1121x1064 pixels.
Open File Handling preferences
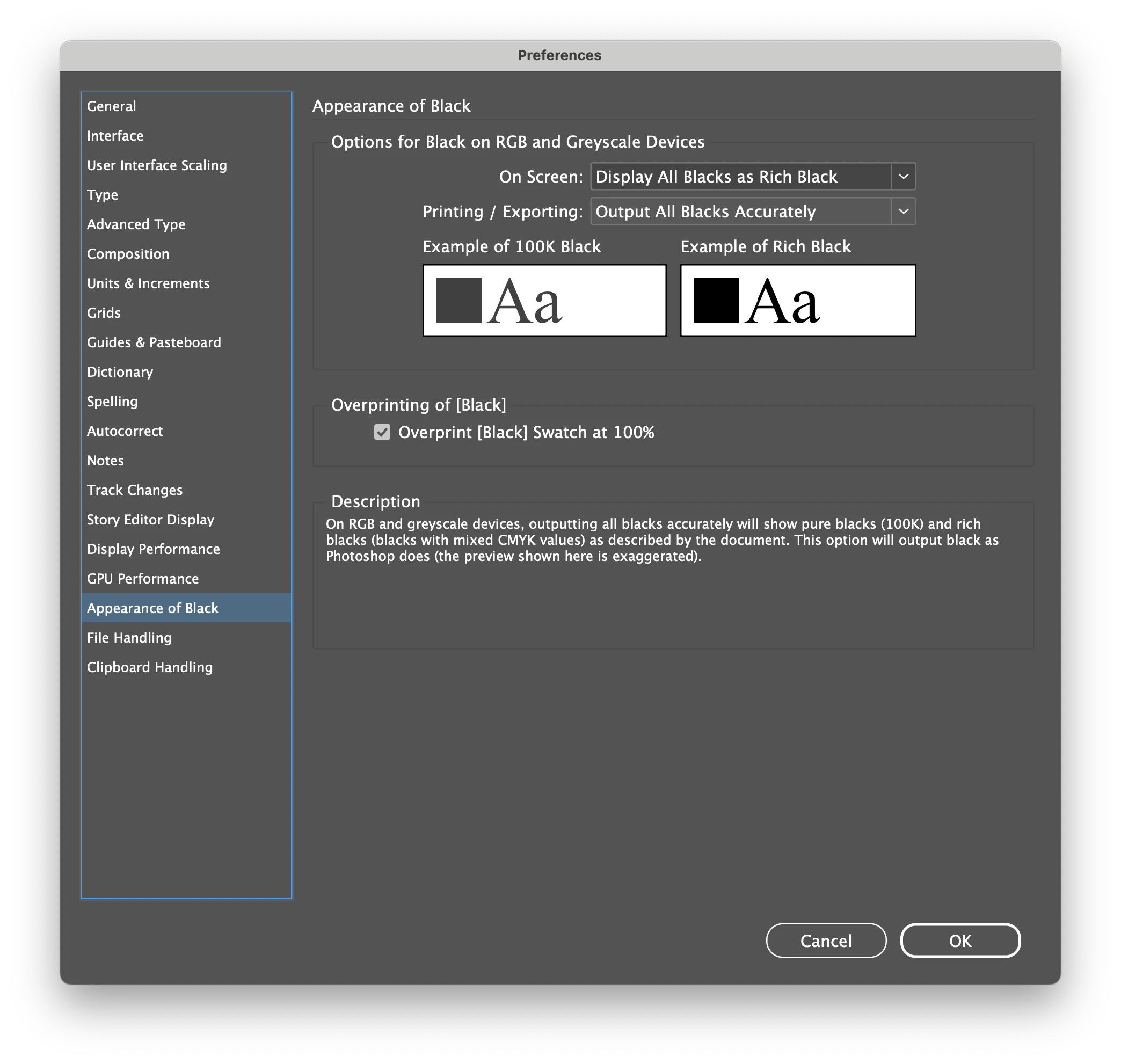pos(129,638)
